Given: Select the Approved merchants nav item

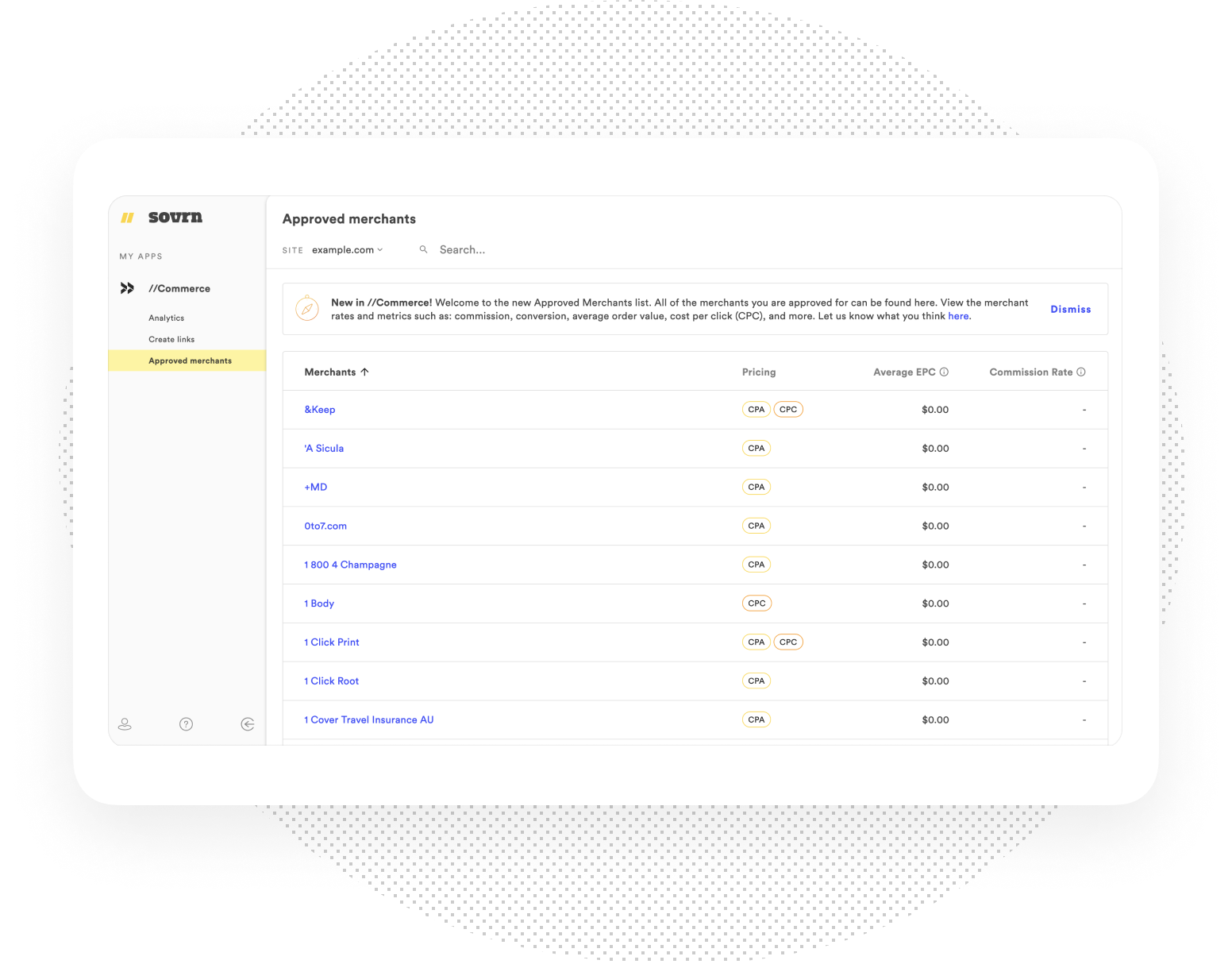Looking at the screenshot, I should (190, 360).
